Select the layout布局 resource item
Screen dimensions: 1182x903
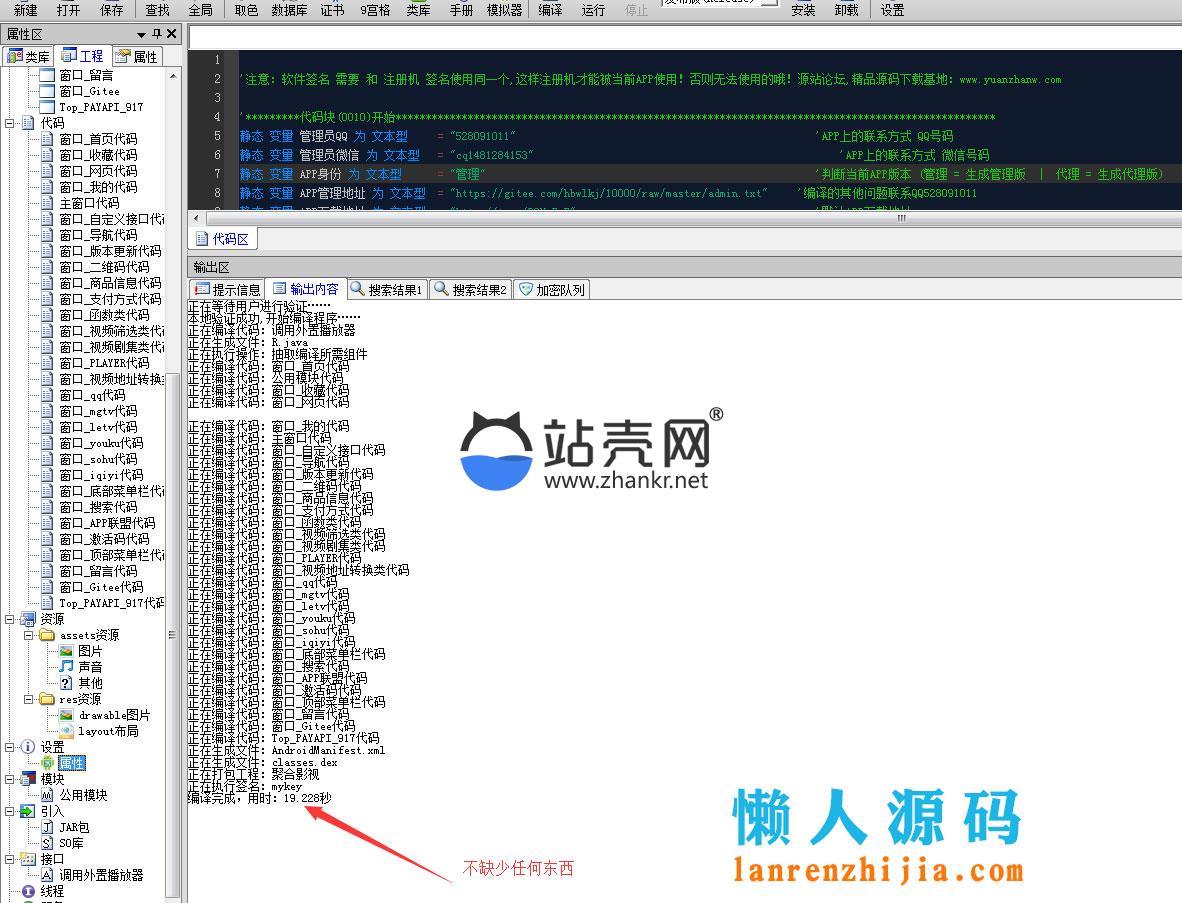tap(108, 731)
